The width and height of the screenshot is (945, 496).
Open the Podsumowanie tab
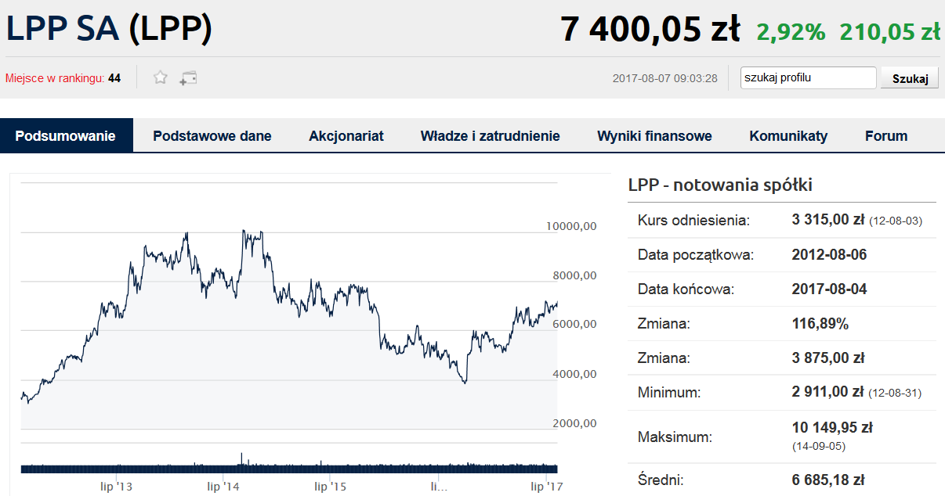pyautogui.click(x=66, y=136)
